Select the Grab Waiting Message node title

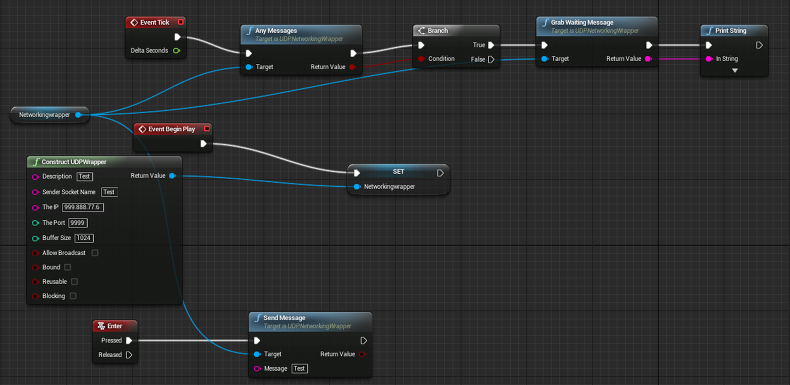click(582, 23)
